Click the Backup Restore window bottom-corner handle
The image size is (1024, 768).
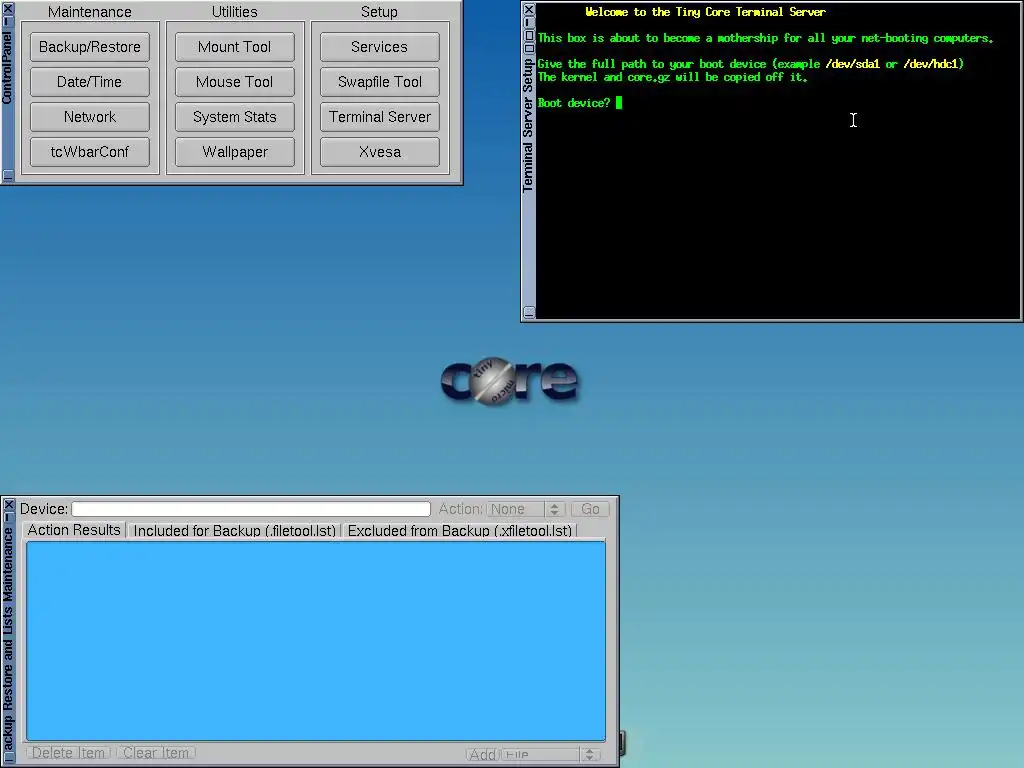click(9, 758)
